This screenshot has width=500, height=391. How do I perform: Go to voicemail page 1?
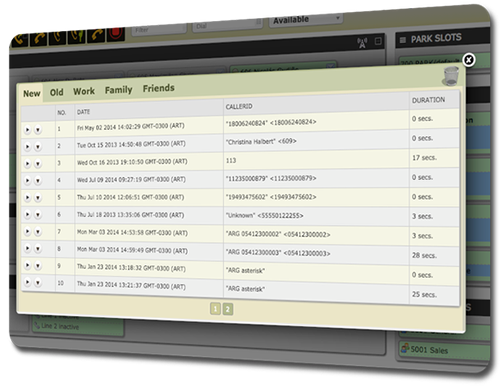point(215,309)
